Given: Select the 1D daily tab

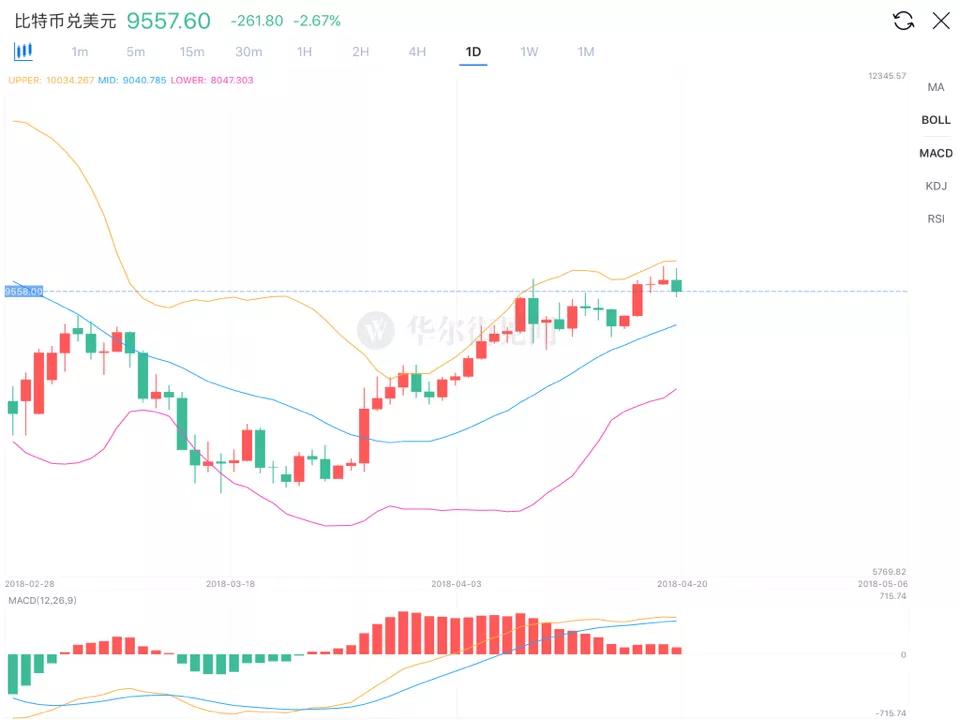Looking at the screenshot, I should [473, 52].
